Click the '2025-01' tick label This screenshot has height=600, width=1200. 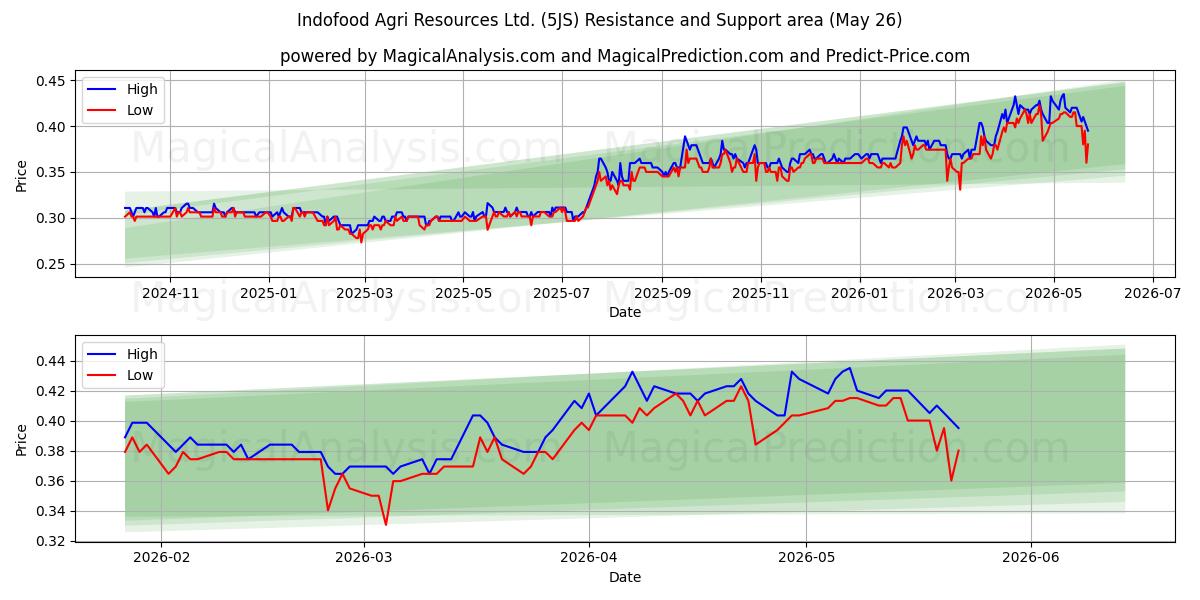tap(268, 293)
